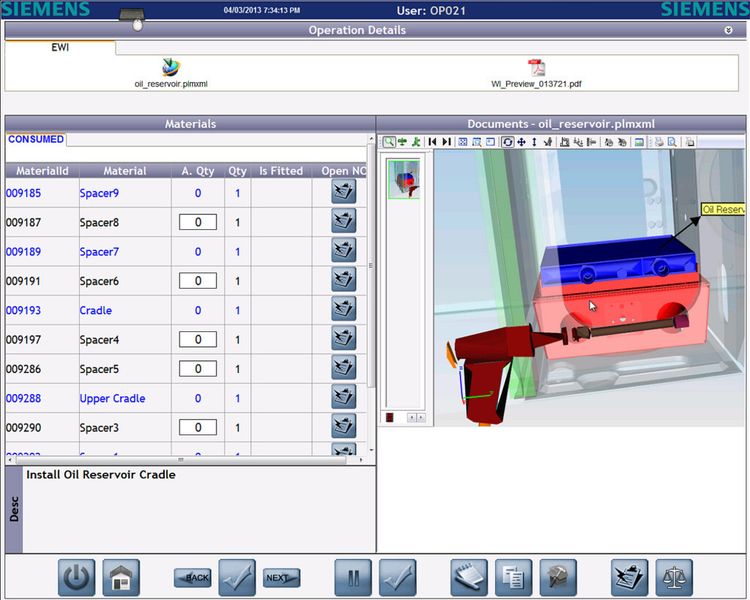Viewport: 750px width, 600px height.
Task: Click the Upper Cradle material link
Action: [112, 399]
